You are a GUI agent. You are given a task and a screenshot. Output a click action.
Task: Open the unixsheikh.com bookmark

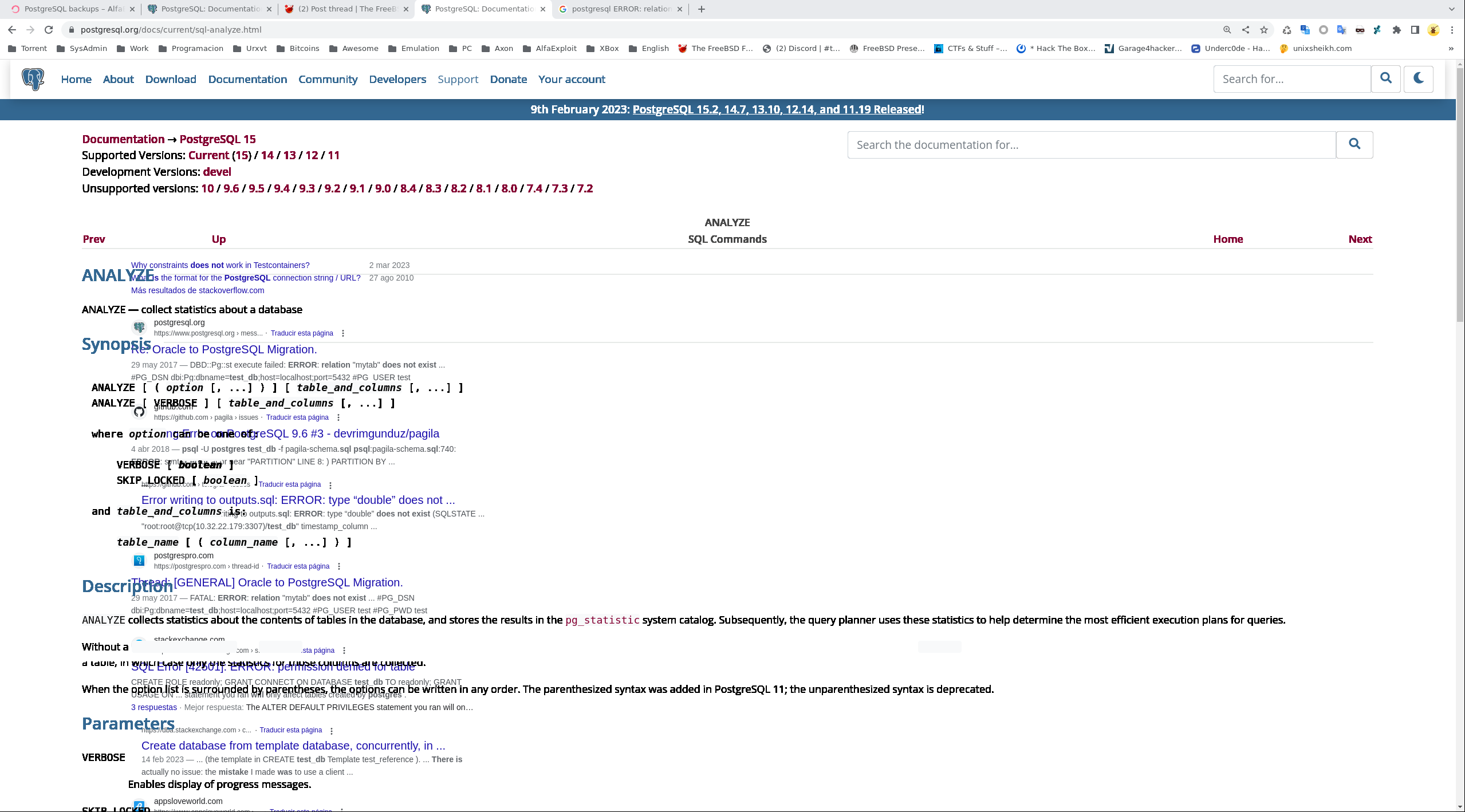point(1316,49)
